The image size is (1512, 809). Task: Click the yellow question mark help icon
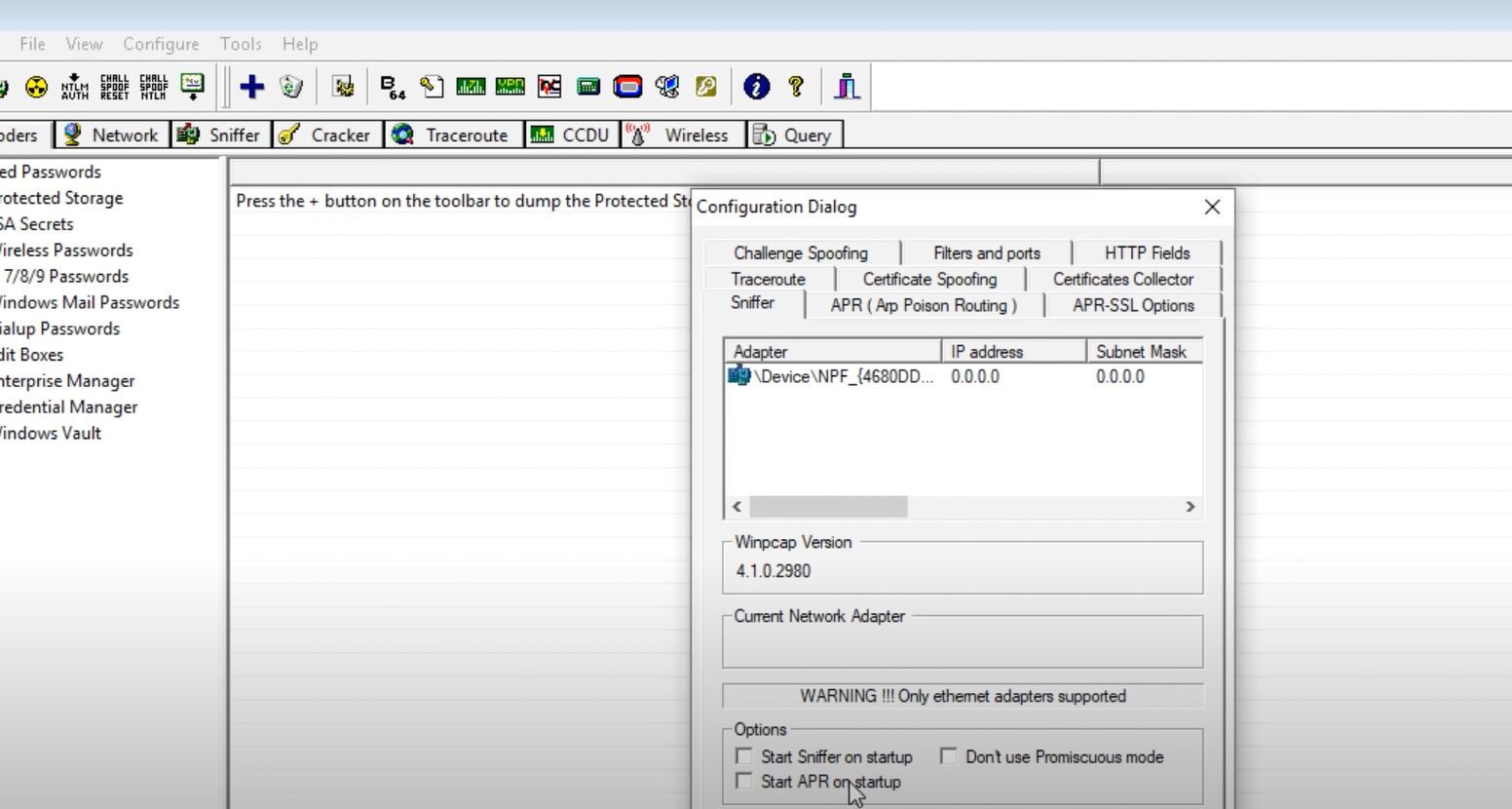tap(796, 87)
